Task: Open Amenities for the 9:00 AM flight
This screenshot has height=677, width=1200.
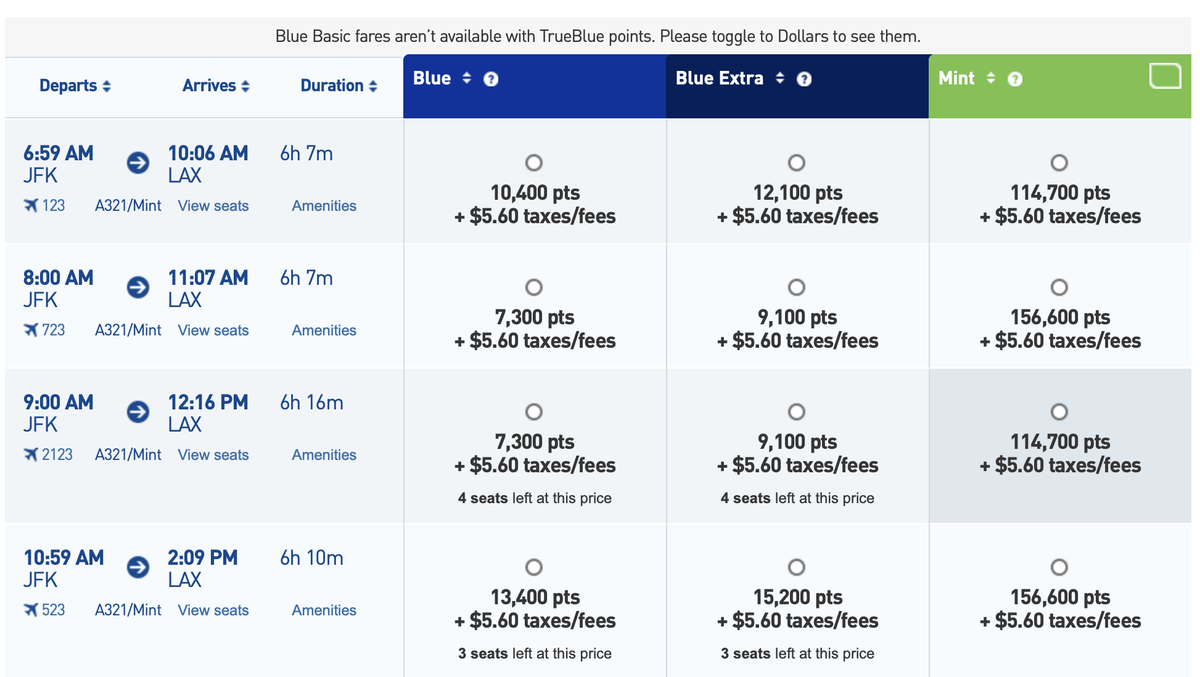Action: click(323, 455)
